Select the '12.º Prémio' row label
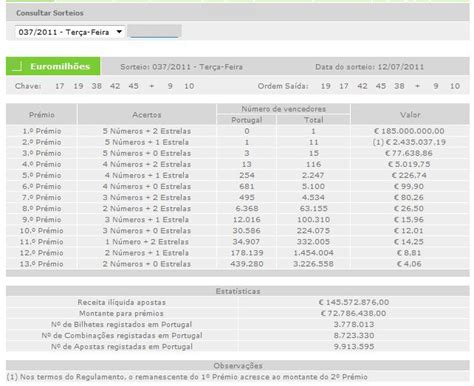The width and height of the screenshot is (474, 386). pos(42,252)
